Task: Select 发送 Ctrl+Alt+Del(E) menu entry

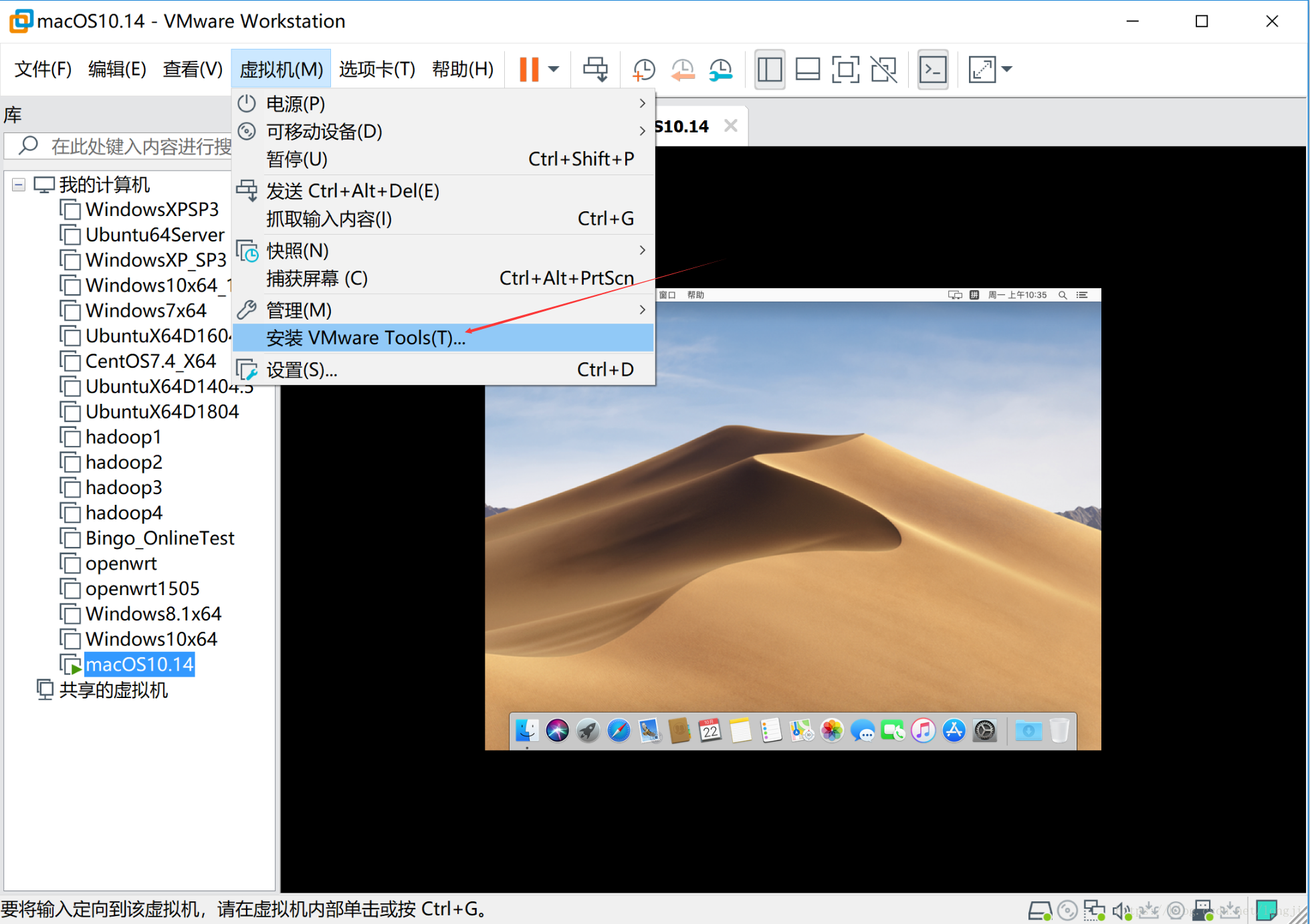Action: point(443,191)
